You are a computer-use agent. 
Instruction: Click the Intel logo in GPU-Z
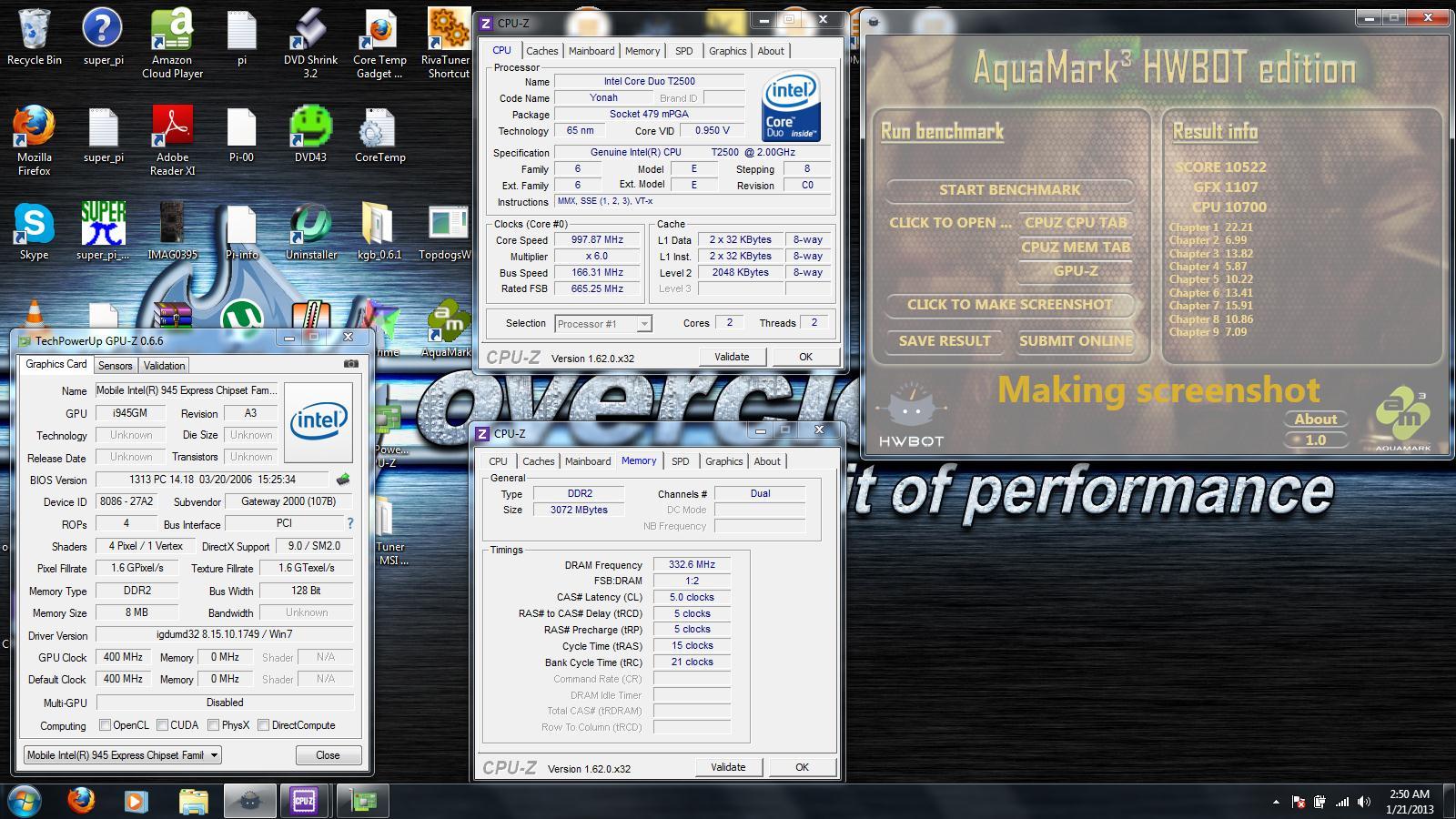click(318, 422)
